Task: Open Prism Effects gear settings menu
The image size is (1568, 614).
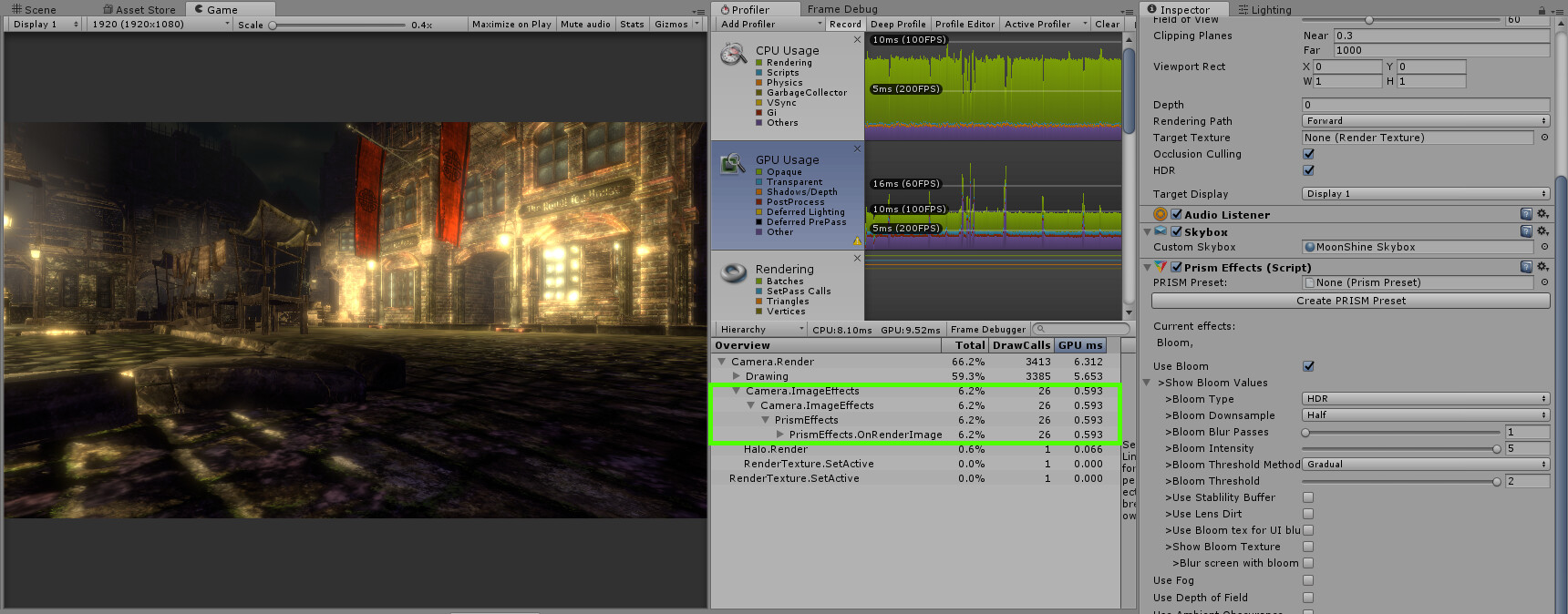Action: coord(1542,267)
